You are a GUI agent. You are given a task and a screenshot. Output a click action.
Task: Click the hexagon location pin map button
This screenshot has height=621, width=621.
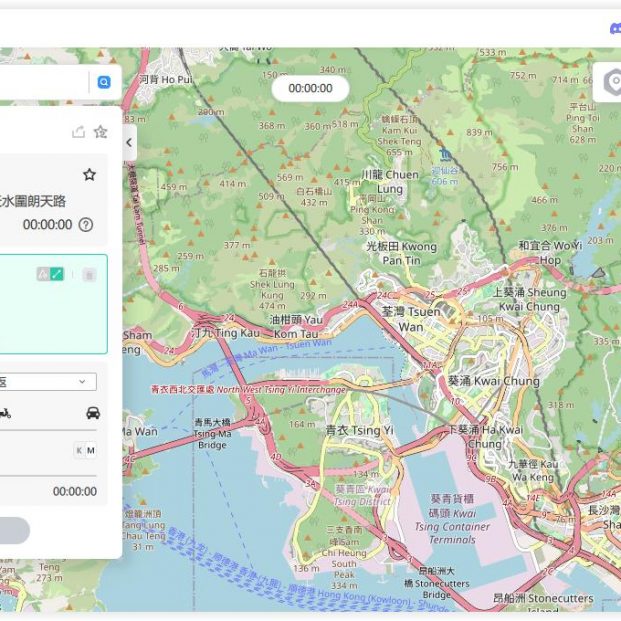point(611,83)
